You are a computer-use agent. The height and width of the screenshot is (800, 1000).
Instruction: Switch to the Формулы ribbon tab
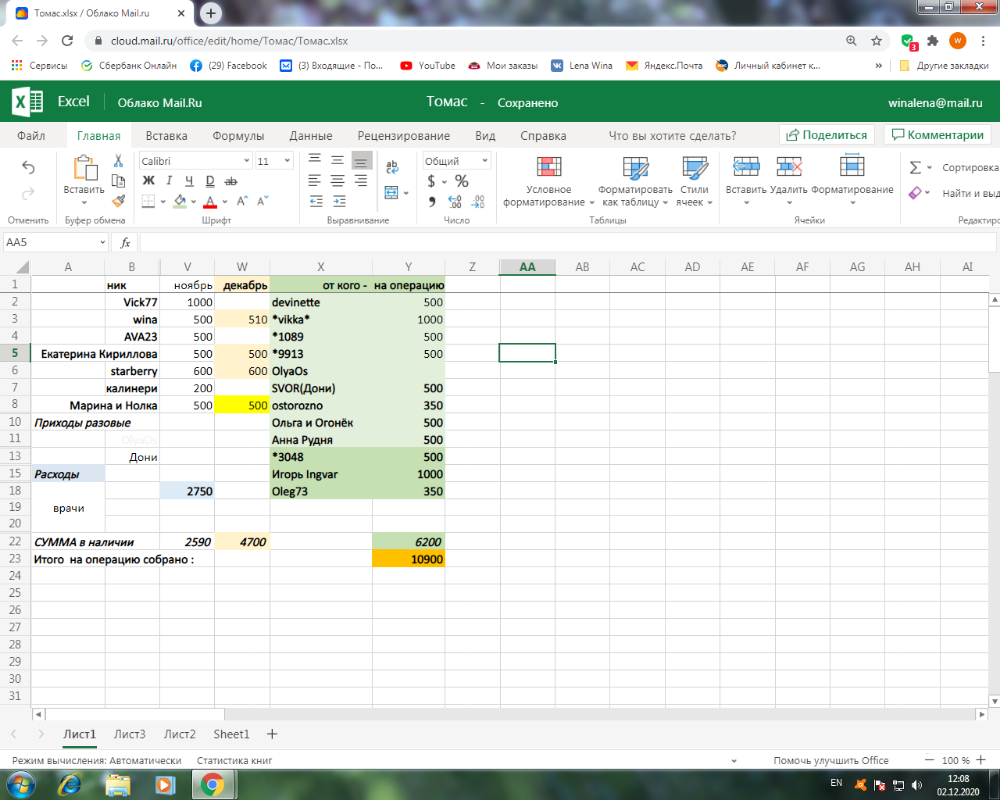tap(239, 135)
